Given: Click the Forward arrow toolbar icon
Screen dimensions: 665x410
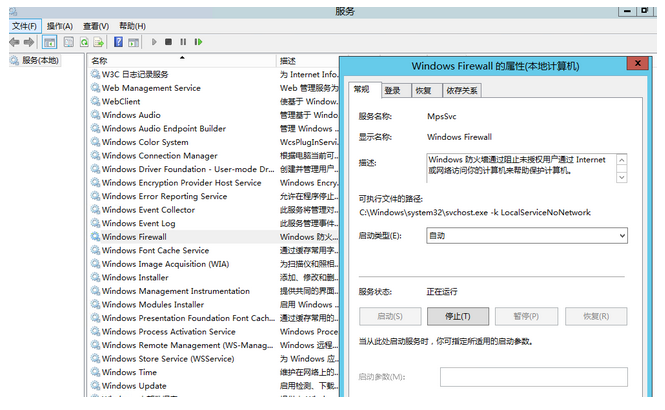Looking at the screenshot, I should pos(29,42).
